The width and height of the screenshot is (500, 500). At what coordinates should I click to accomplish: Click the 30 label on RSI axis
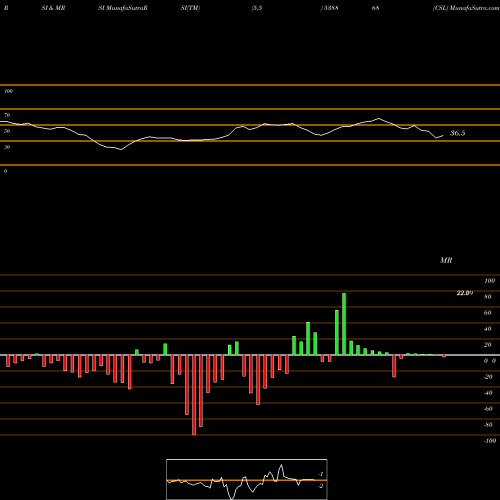tap(7, 147)
